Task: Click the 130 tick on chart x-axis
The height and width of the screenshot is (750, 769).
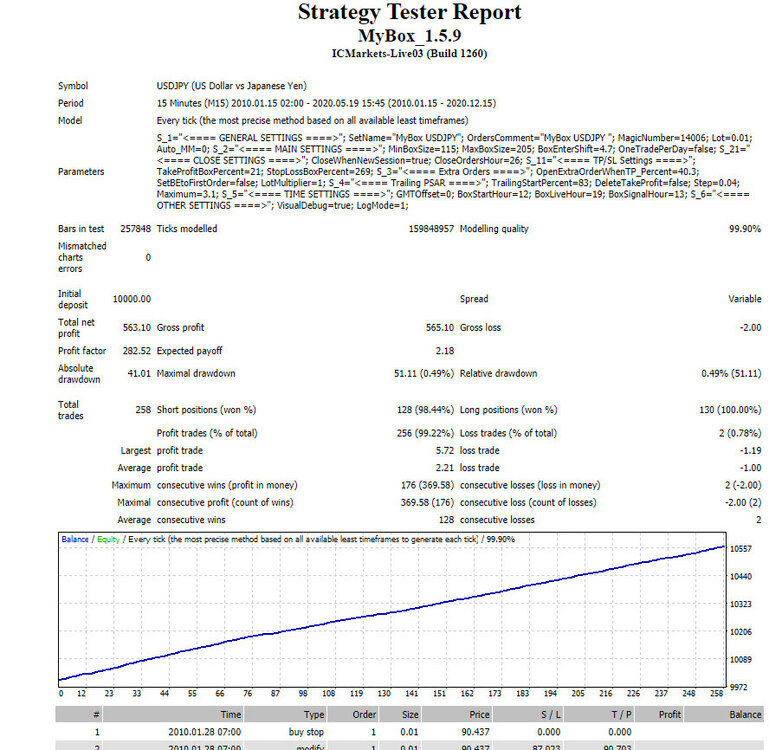Action: coord(384,694)
